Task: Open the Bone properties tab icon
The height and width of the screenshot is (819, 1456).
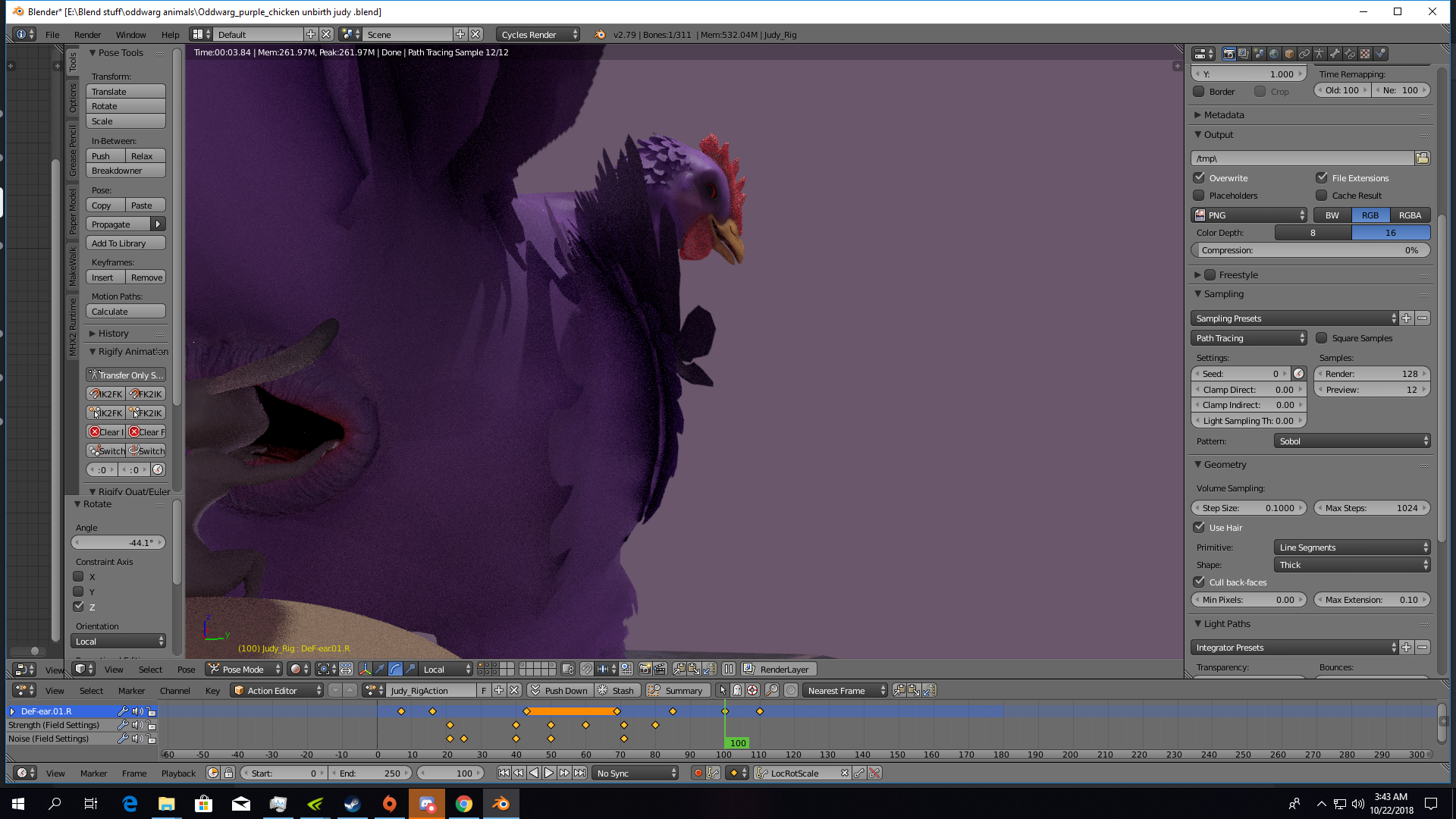Action: click(x=1335, y=54)
